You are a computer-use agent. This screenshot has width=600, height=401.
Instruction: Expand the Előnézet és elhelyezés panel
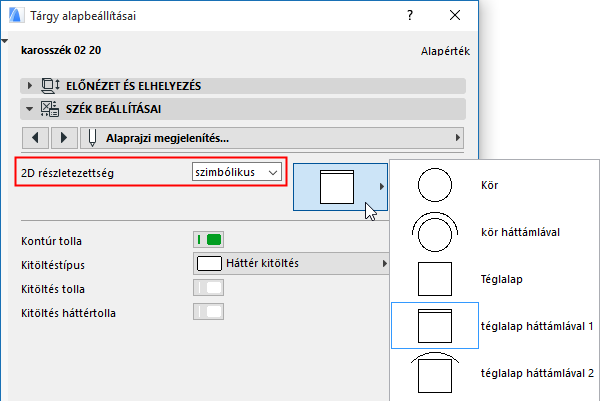click(31, 86)
